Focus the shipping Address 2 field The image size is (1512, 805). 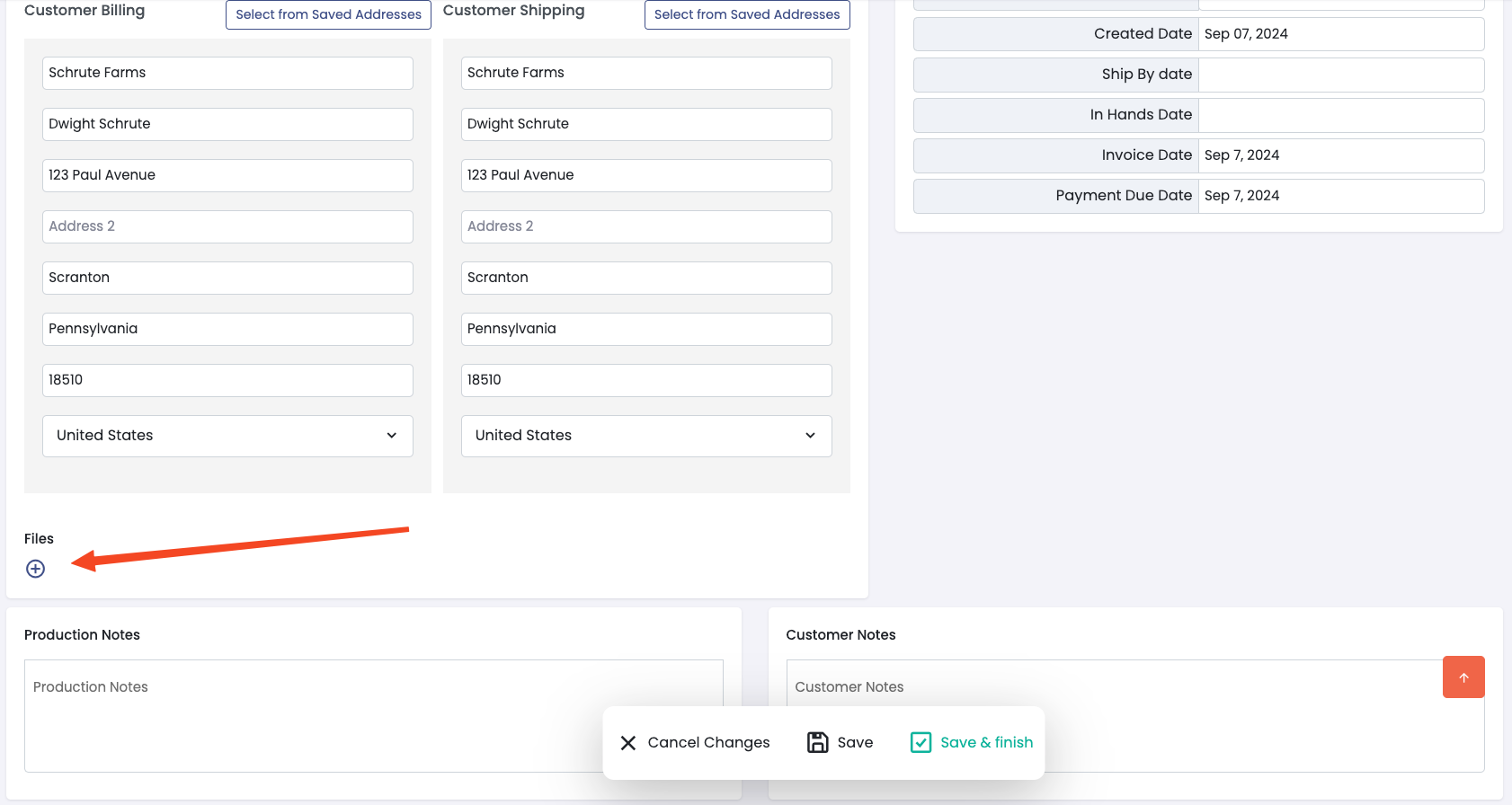(646, 226)
